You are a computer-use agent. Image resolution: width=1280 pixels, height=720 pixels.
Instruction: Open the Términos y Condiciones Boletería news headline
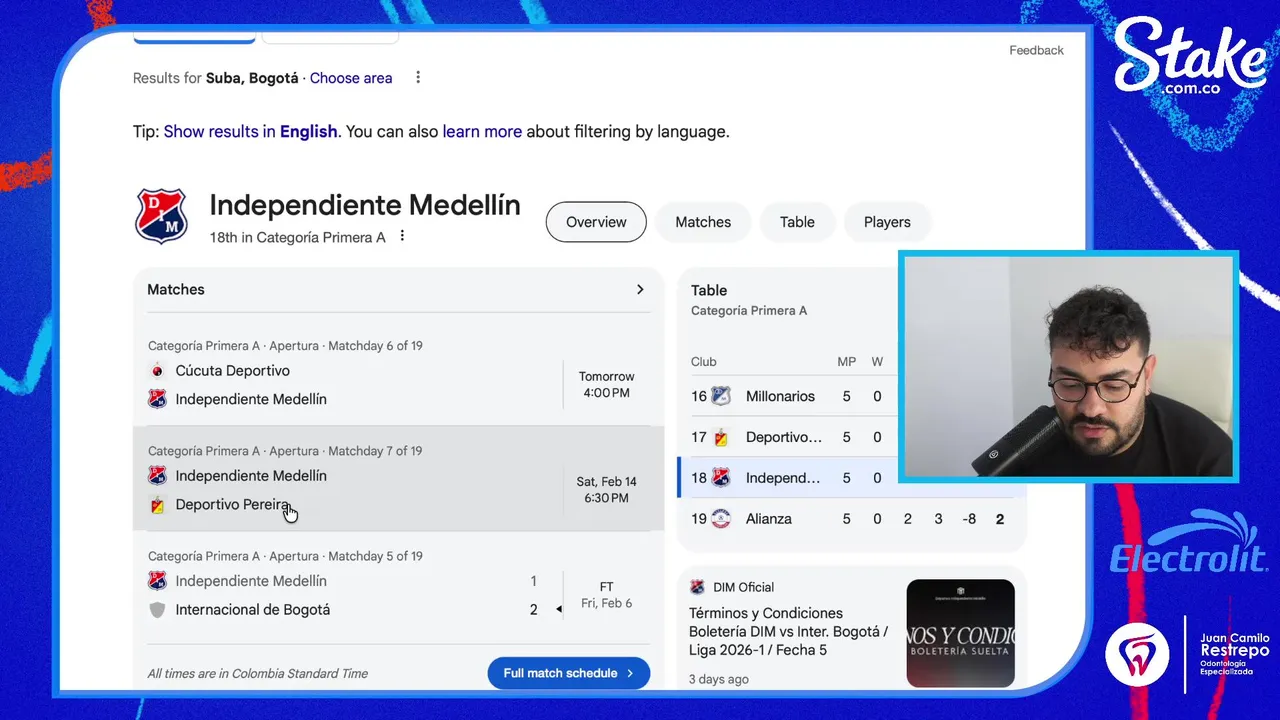788,631
